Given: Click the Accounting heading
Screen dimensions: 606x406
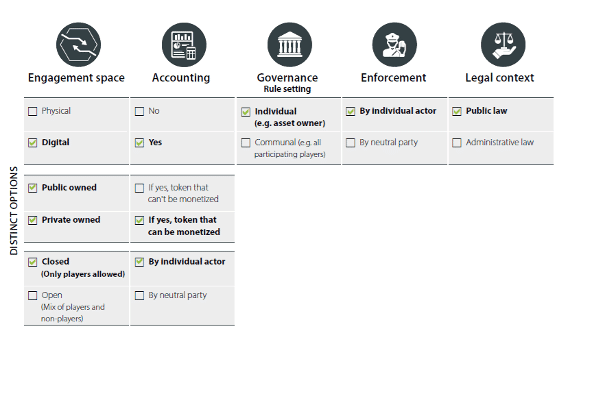Looking at the screenshot, I should pyautogui.click(x=181, y=78).
